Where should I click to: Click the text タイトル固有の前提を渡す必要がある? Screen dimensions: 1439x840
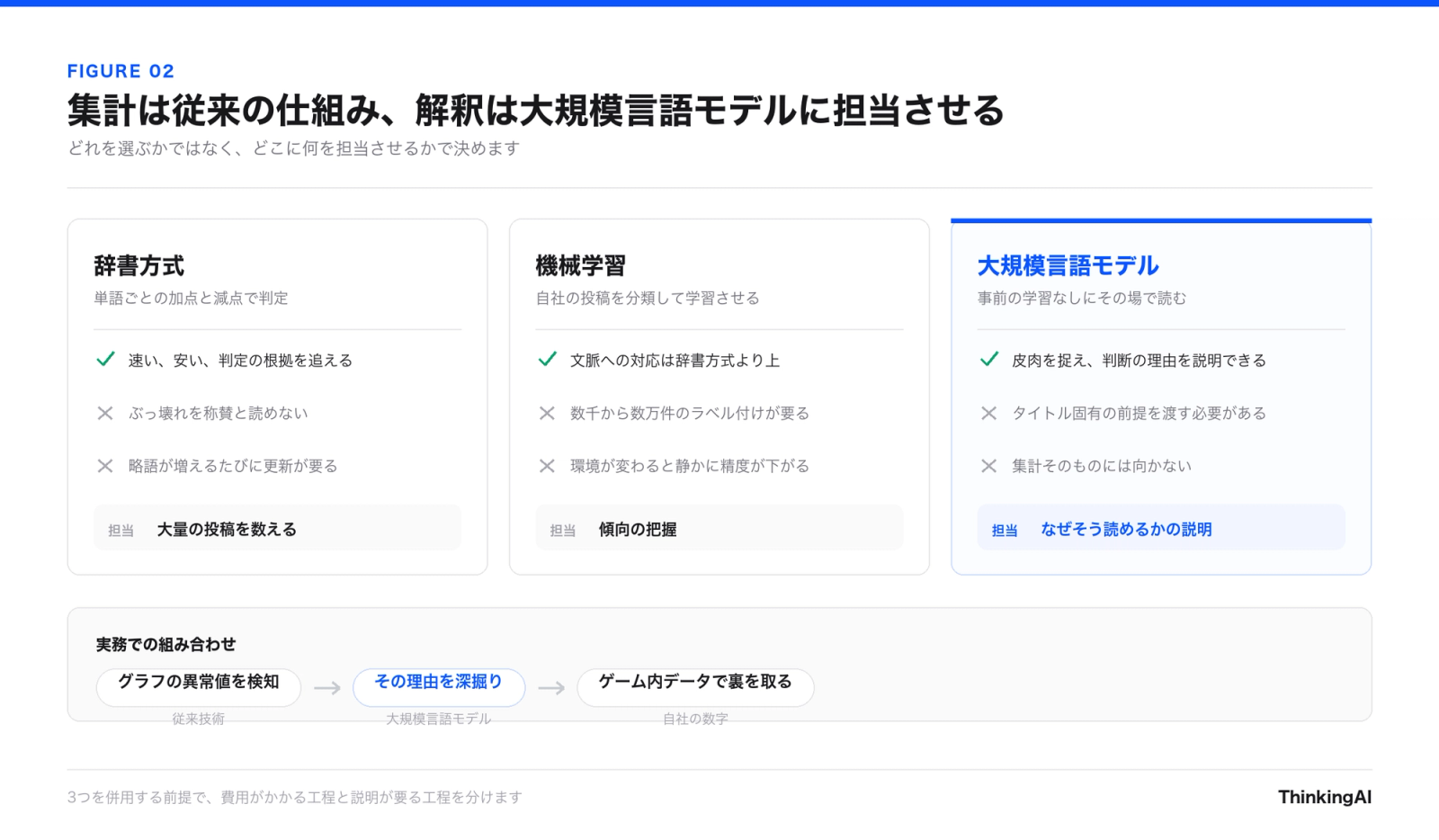1140,413
